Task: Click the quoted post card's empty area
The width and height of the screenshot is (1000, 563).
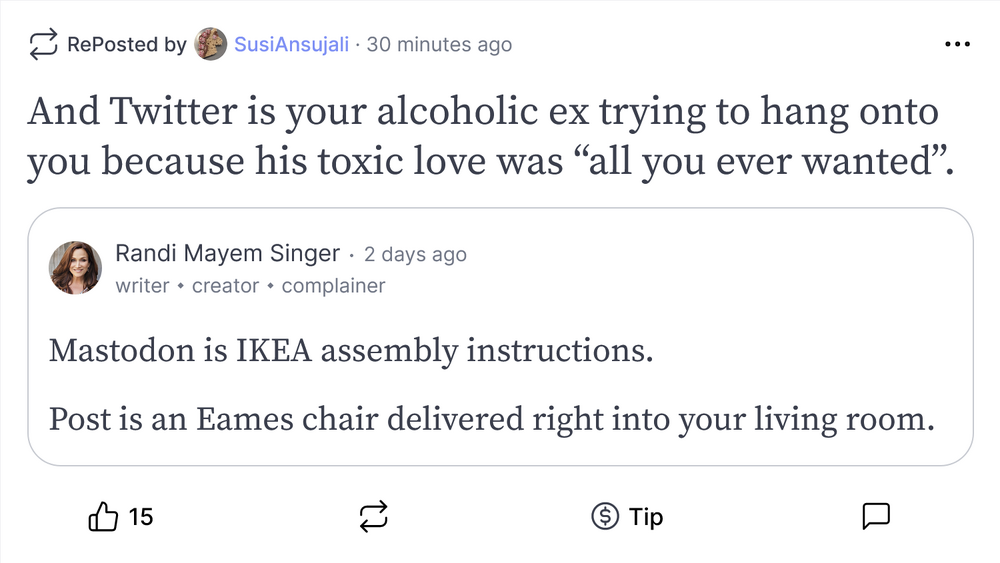Action: (700, 270)
